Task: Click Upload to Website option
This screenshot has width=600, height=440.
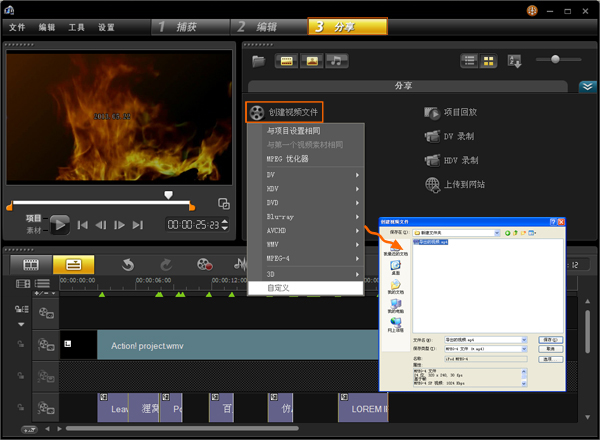Action: (x=455, y=185)
